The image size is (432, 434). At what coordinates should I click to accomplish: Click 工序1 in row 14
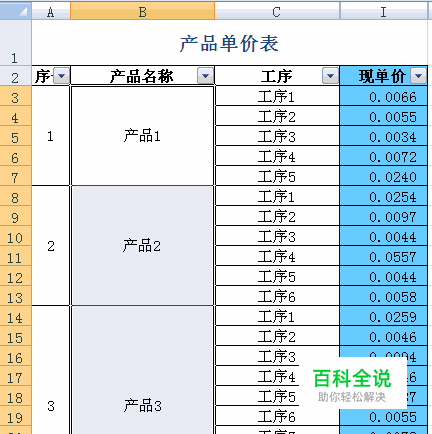pyautogui.click(x=277, y=316)
